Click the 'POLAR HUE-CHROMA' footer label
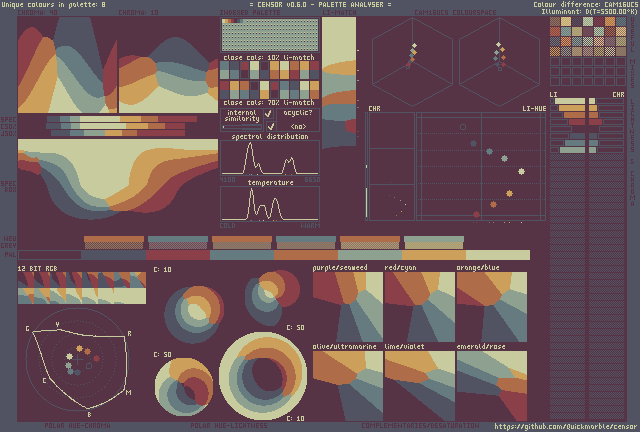Image resolution: width=640 pixels, height=432 pixels. pos(77,426)
